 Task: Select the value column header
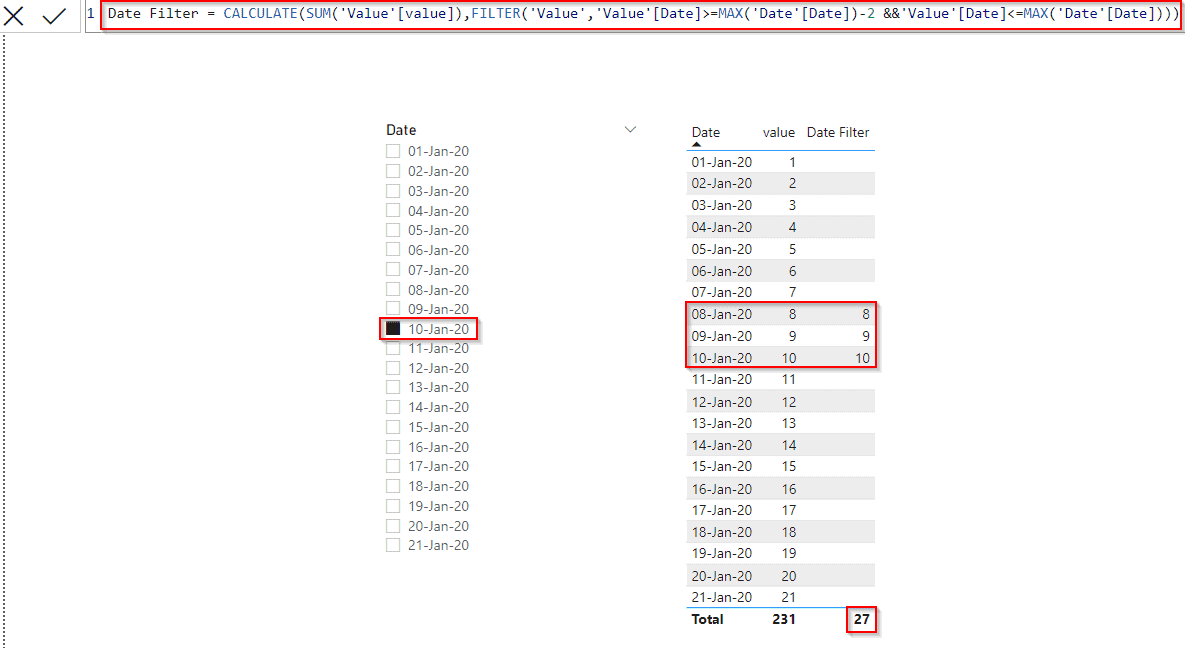[x=778, y=132]
